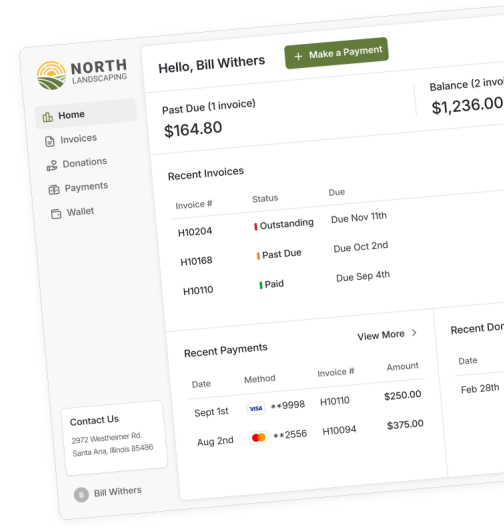Viewport: 504px width, 531px height.
Task: Click the North Landscaping sun logo
Action: coord(51,75)
